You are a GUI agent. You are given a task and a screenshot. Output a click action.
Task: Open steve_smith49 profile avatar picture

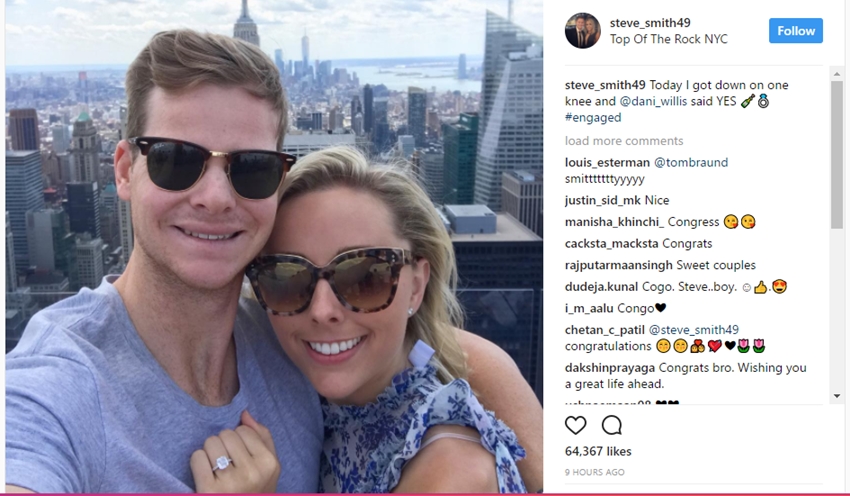click(583, 31)
